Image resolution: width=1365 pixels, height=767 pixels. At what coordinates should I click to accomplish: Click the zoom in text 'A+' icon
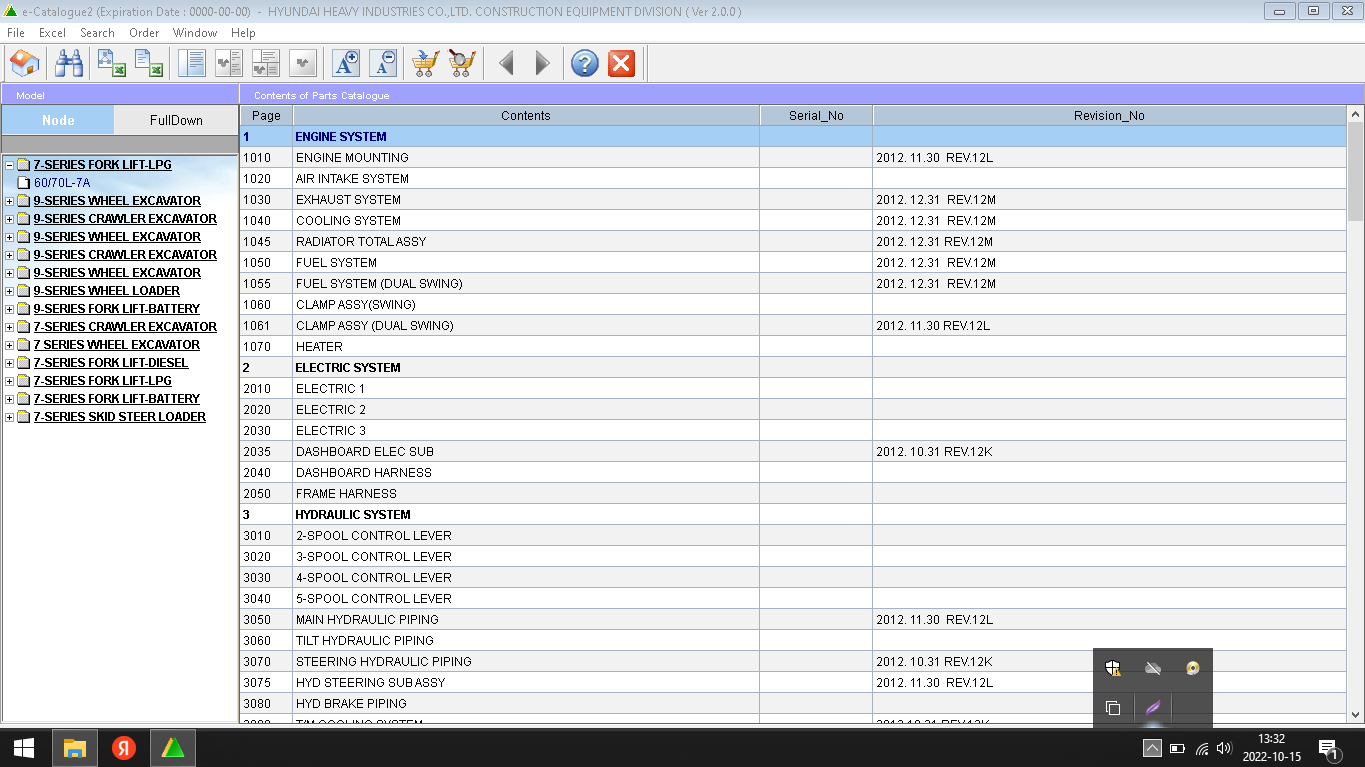coord(346,64)
